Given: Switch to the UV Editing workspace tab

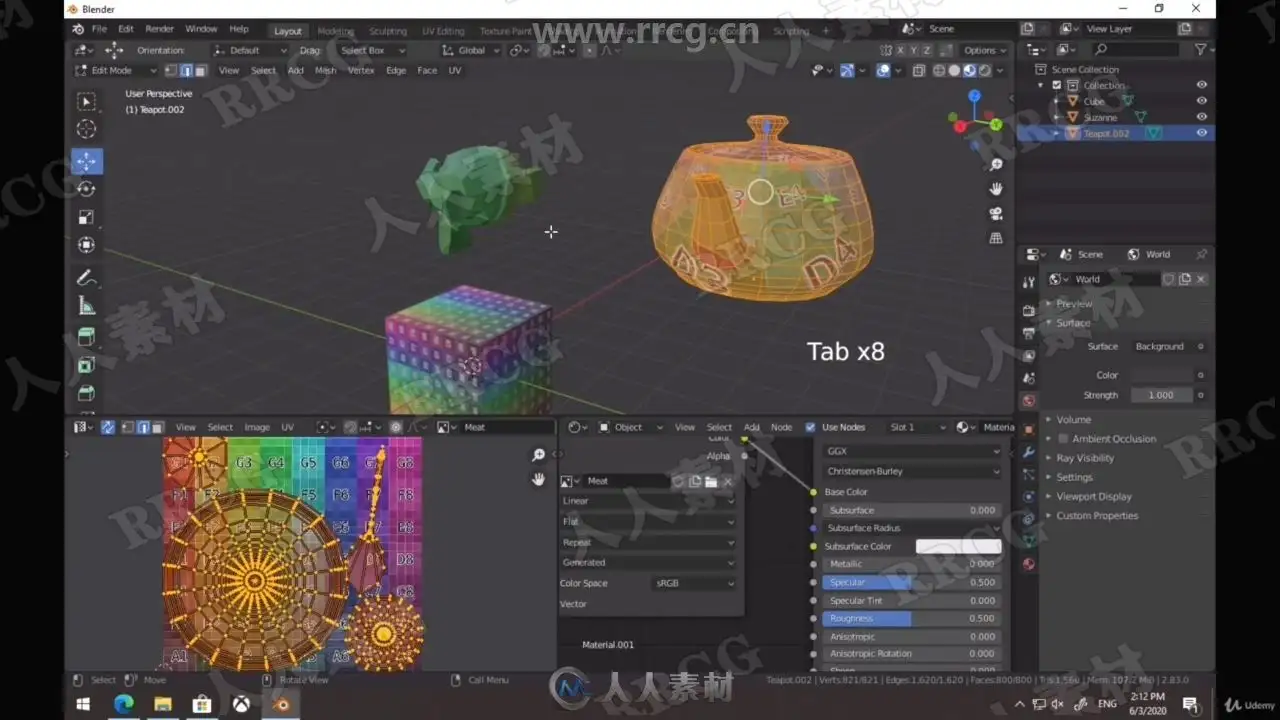Looking at the screenshot, I should click(x=443, y=31).
